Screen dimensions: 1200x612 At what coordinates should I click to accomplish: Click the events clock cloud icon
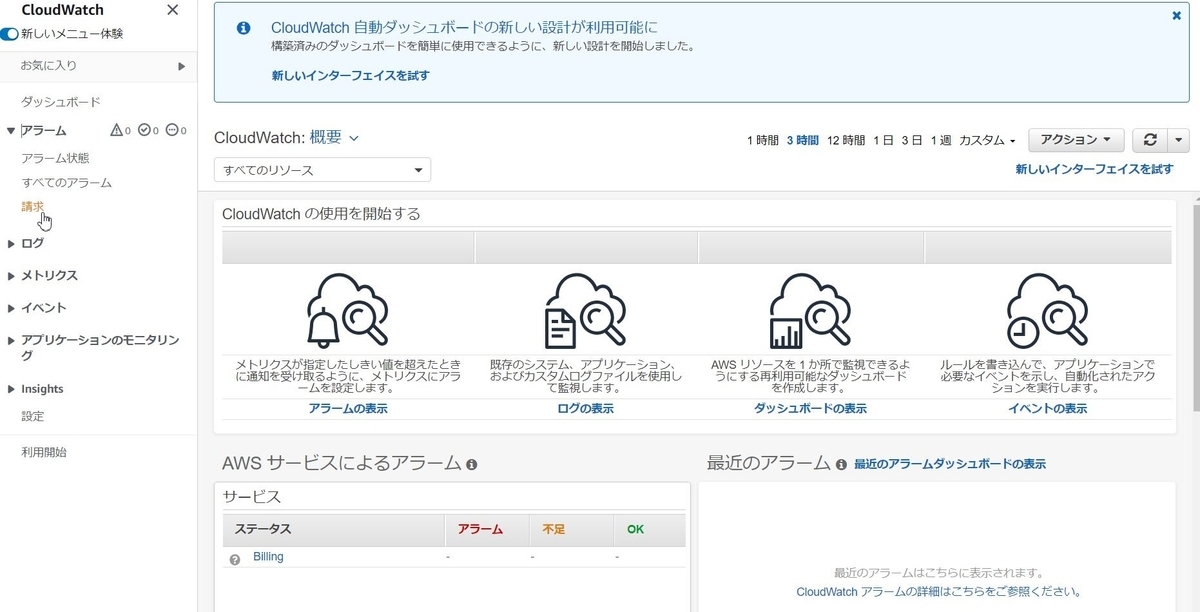pos(1048,311)
